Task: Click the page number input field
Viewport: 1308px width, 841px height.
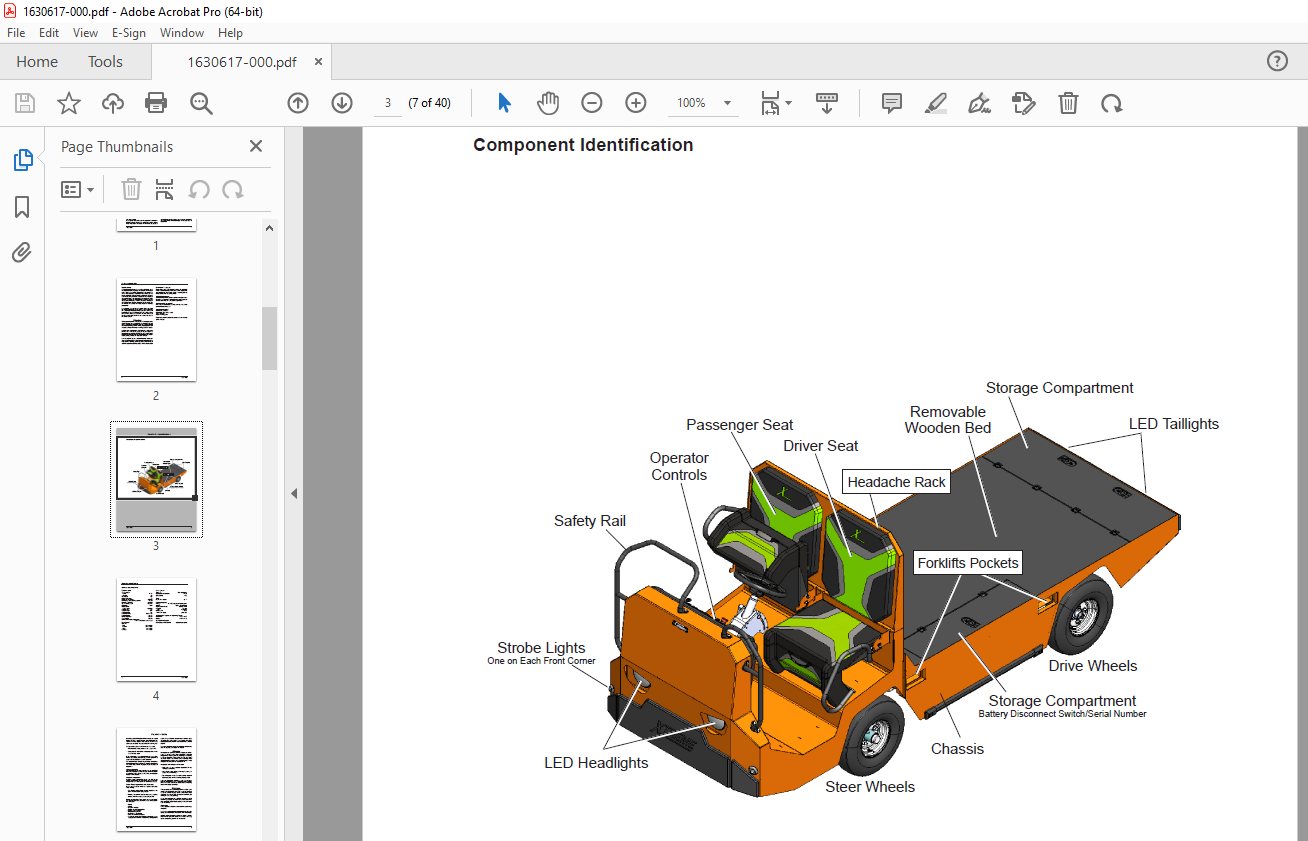Action: pyautogui.click(x=388, y=103)
